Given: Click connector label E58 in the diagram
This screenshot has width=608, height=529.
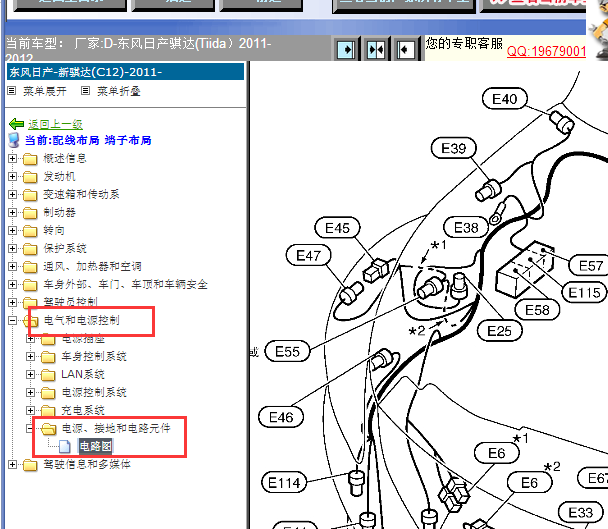Looking at the screenshot, I should coord(537,310).
